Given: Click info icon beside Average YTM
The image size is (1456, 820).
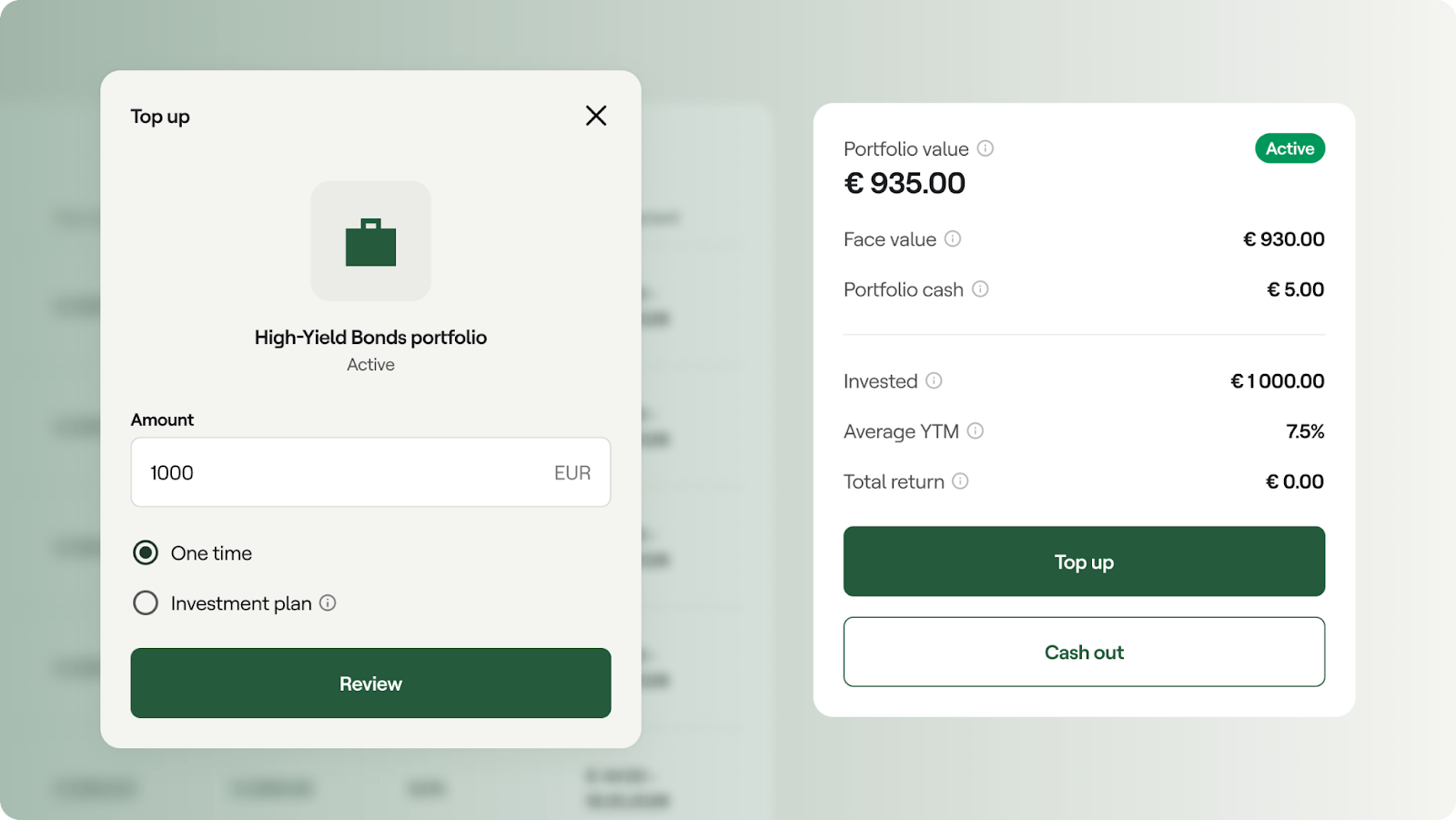Looking at the screenshot, I should (976, 430).
